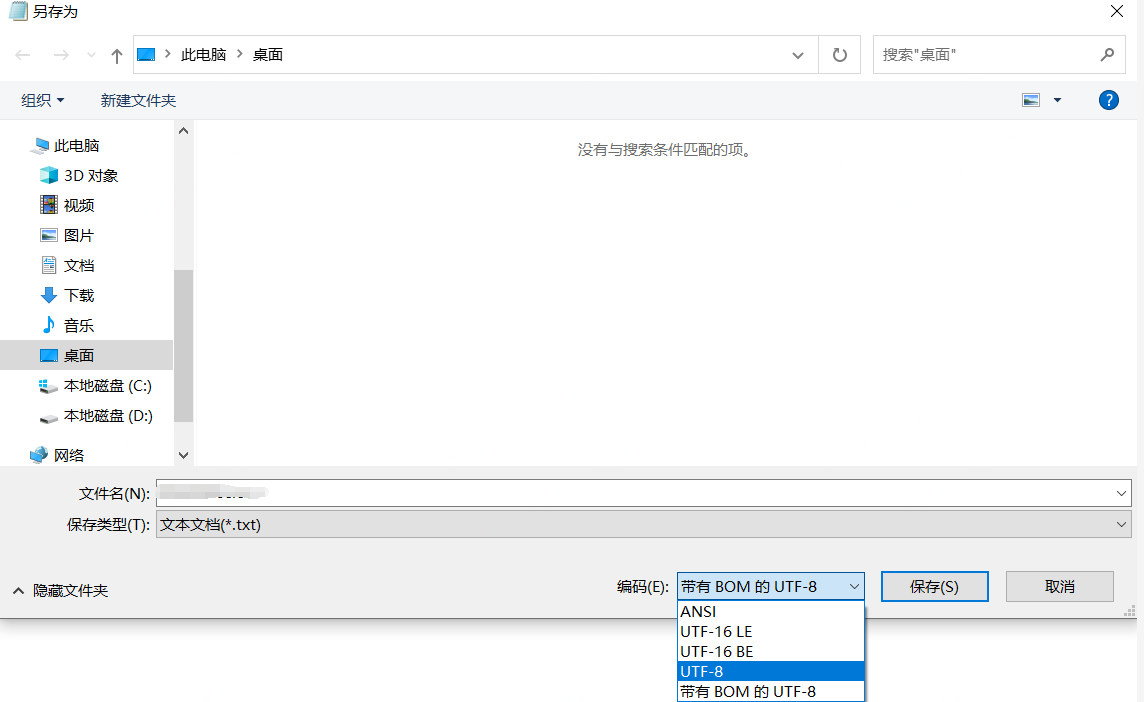Choose UTF-16 LE encoding
The image size is (1144, 702).
(771, 632)
